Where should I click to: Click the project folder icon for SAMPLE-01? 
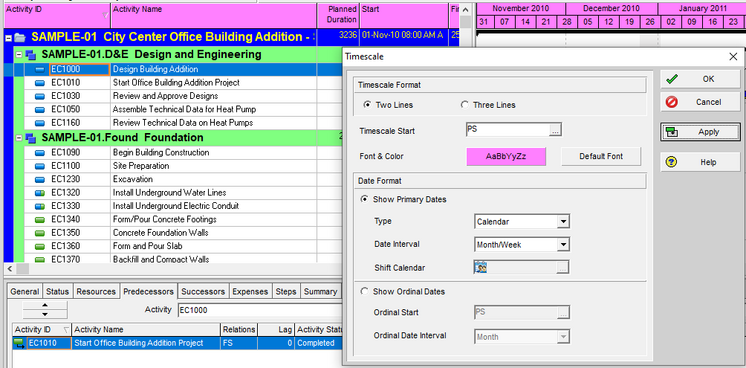pyautogui.click(x=20, y=37)
